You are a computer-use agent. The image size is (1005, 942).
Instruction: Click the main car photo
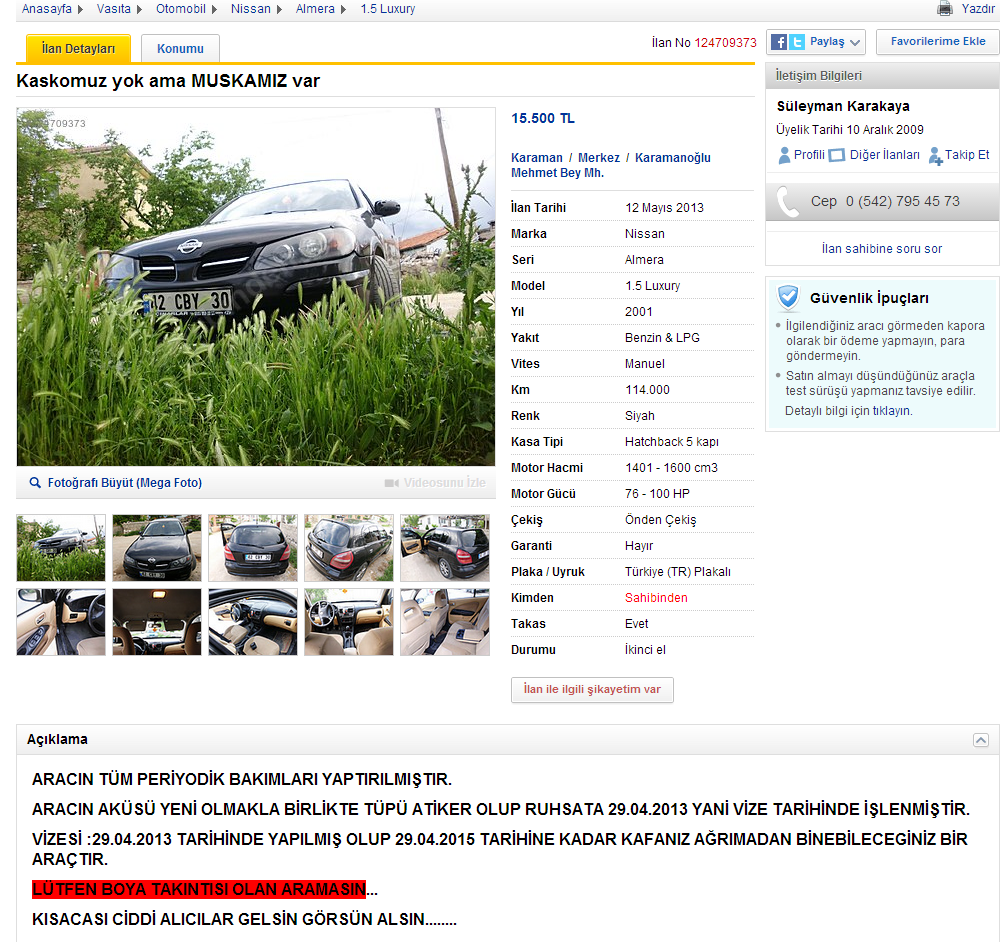(x=256, y=287)
